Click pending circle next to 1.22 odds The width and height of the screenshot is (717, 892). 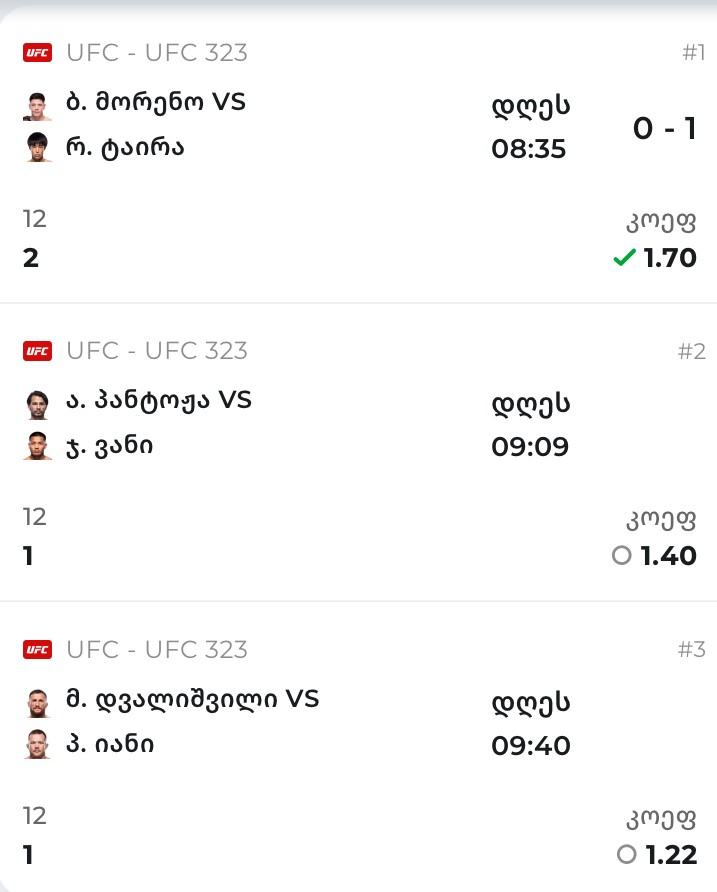point(627,854)
